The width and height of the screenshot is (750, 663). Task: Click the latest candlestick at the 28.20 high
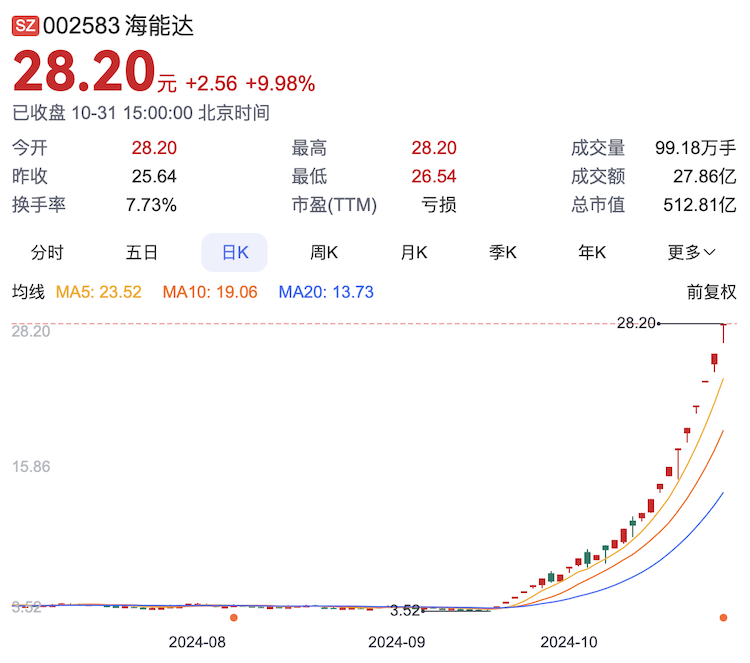(x=723, y=333)
